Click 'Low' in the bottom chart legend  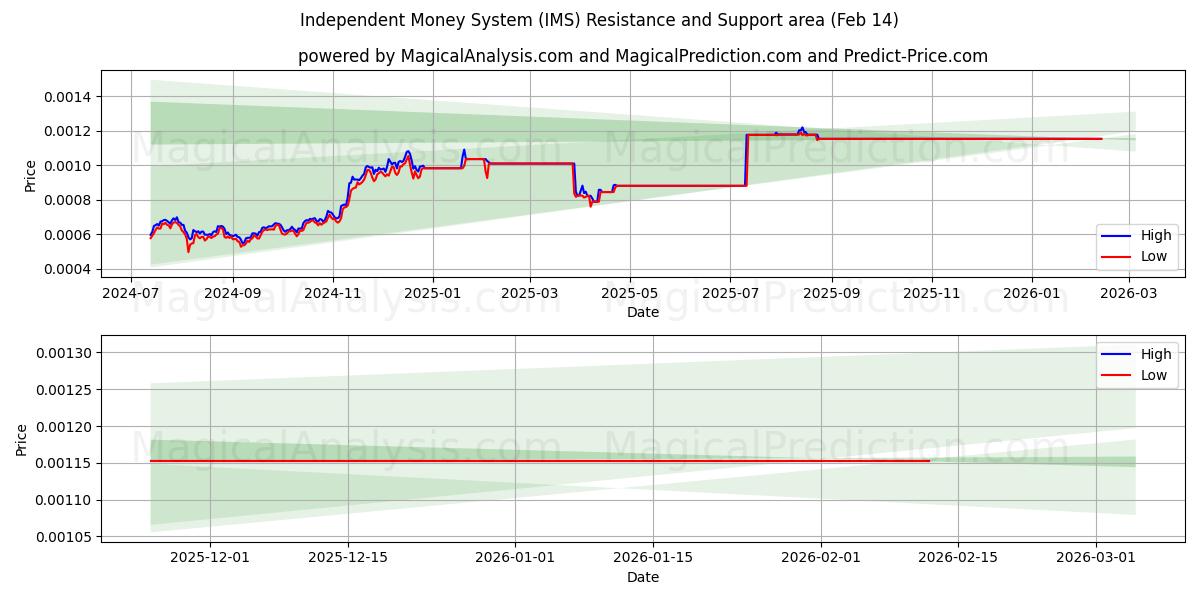click(x=1154, y=375)
